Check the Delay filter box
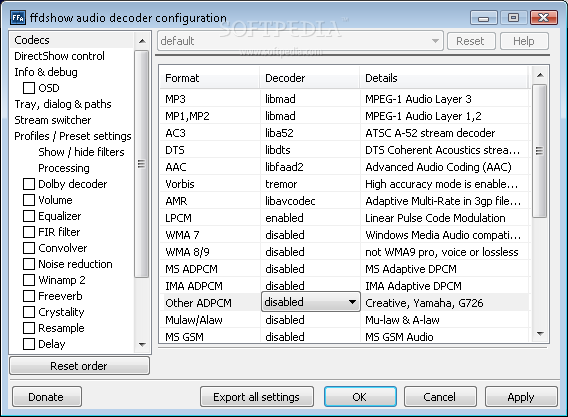 pos(29,344)
